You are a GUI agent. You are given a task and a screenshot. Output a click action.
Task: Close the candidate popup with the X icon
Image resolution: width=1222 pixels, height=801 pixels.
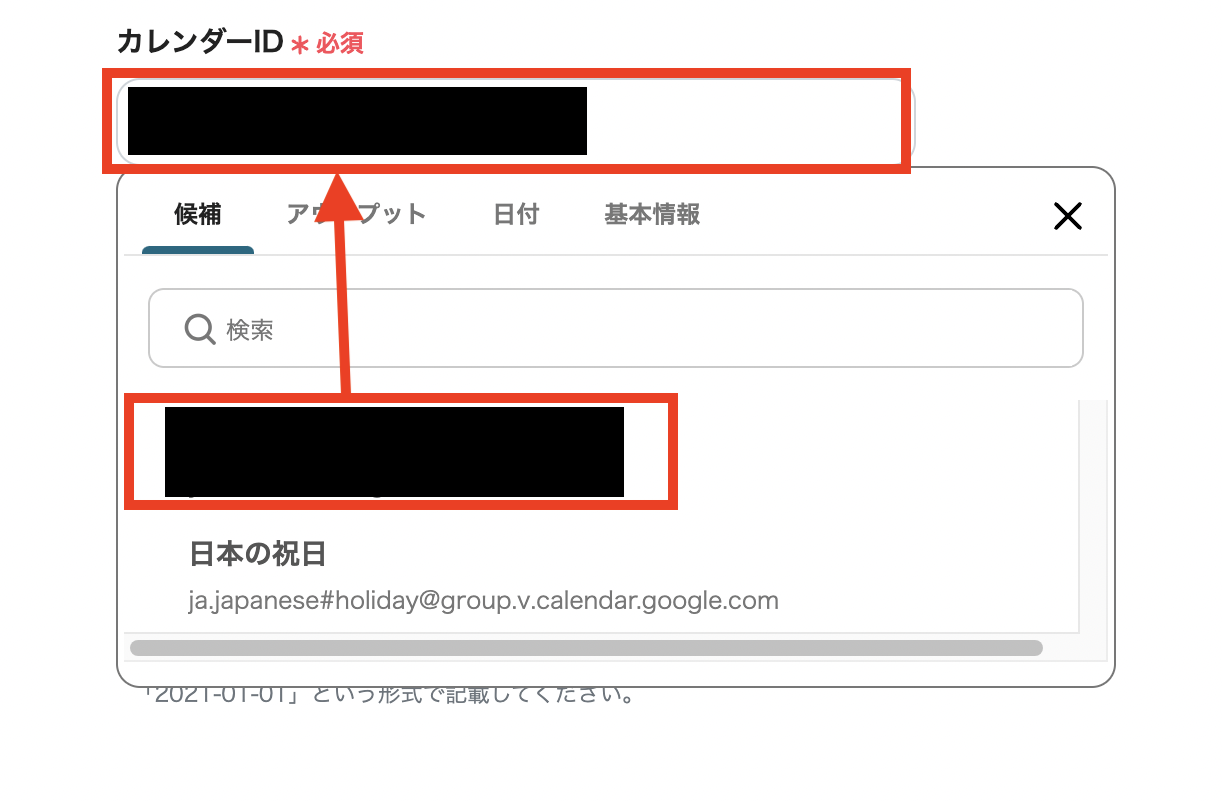pyautogui.click(x=1068, y=216)
